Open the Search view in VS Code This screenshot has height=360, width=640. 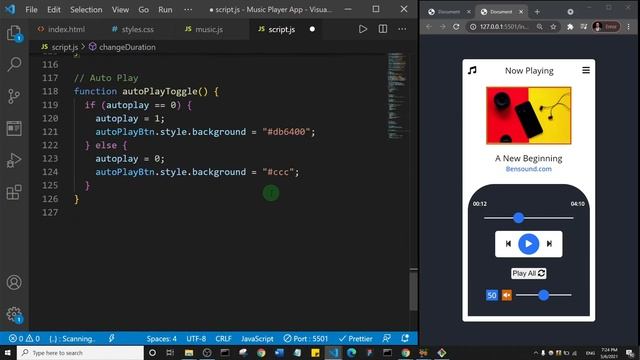tap(14, 64)
